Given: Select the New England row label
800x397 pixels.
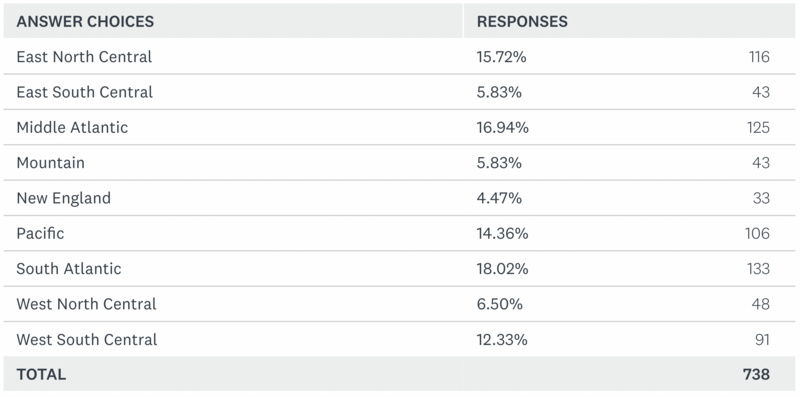Looking at the screenshot, I should 63,198.
